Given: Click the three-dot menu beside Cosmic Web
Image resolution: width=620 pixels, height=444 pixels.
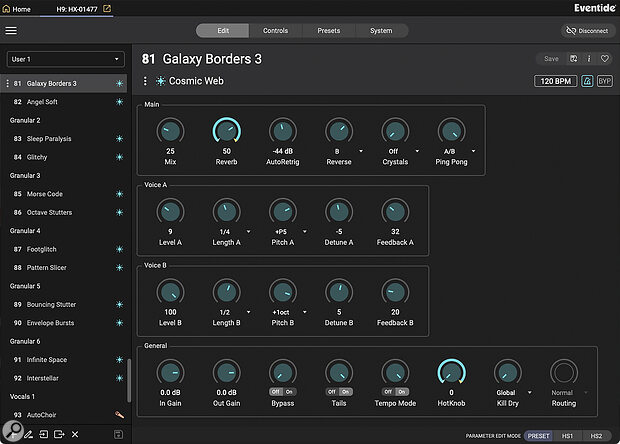Looking at the screenshot, I should (145, 81).
